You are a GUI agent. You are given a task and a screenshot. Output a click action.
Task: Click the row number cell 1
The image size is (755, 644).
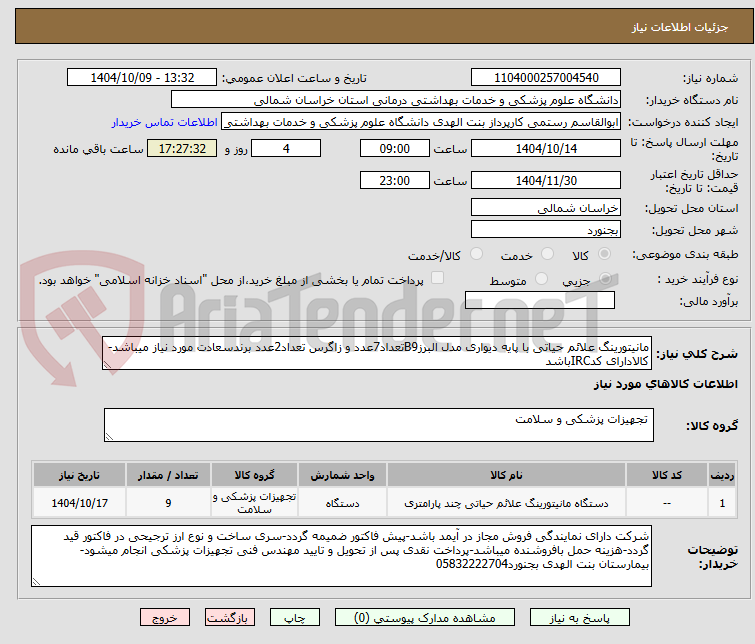pyautogui.click(x=722, y=503)
